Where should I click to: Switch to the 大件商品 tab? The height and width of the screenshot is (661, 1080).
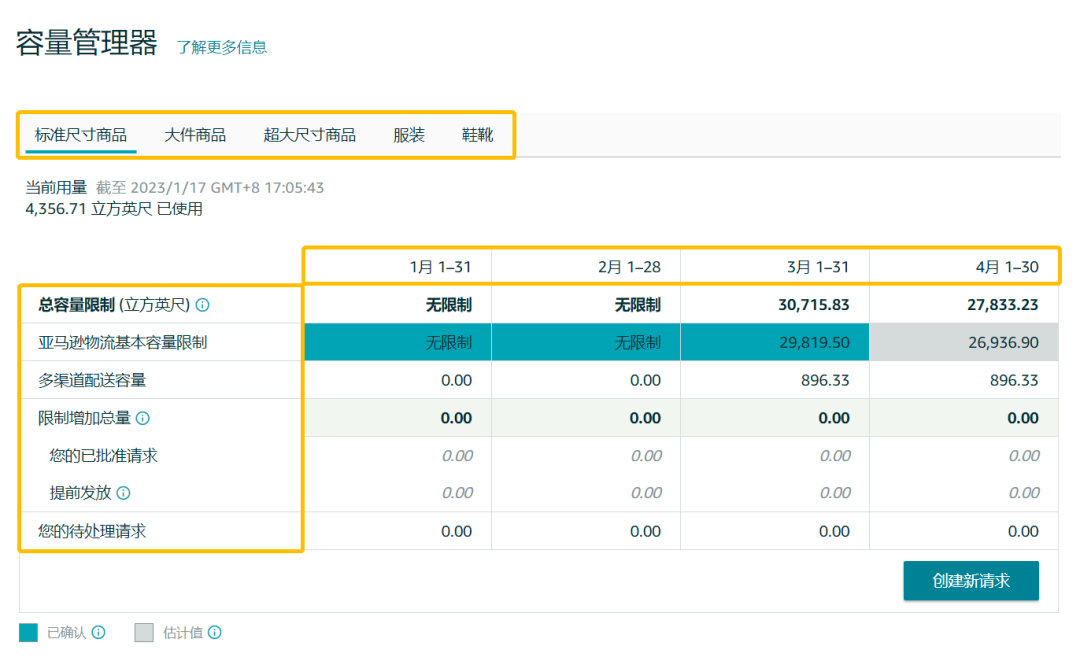[195, 135]
